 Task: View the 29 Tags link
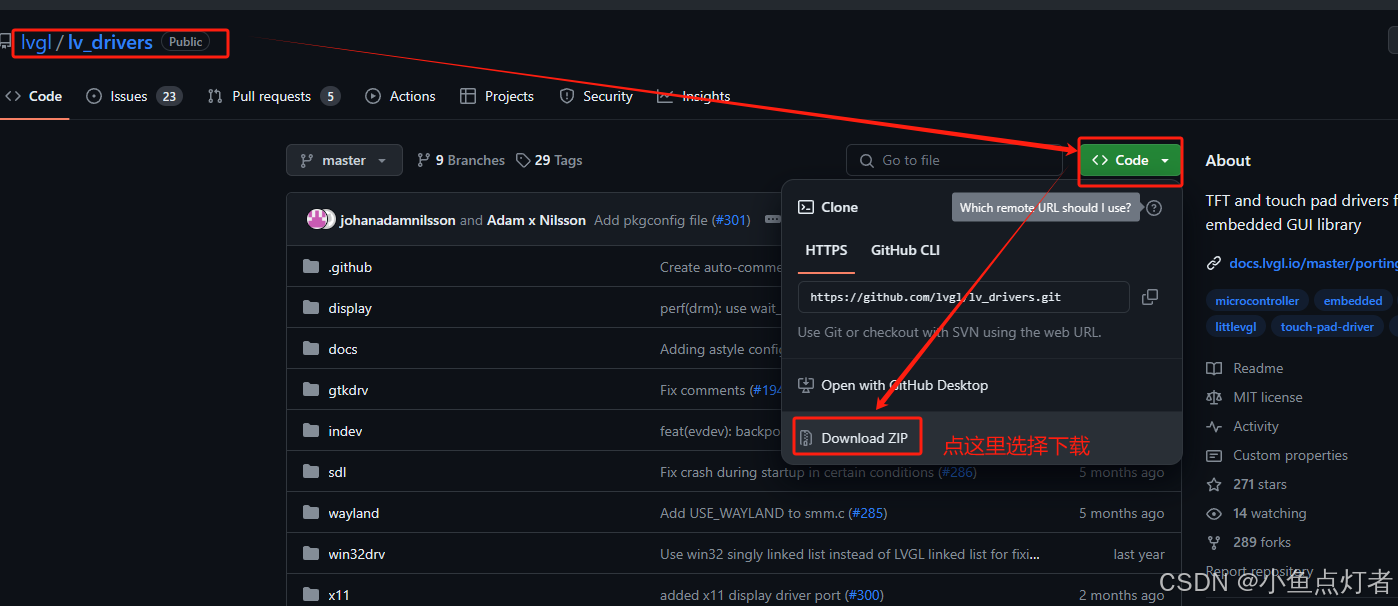tap(549, 160)
